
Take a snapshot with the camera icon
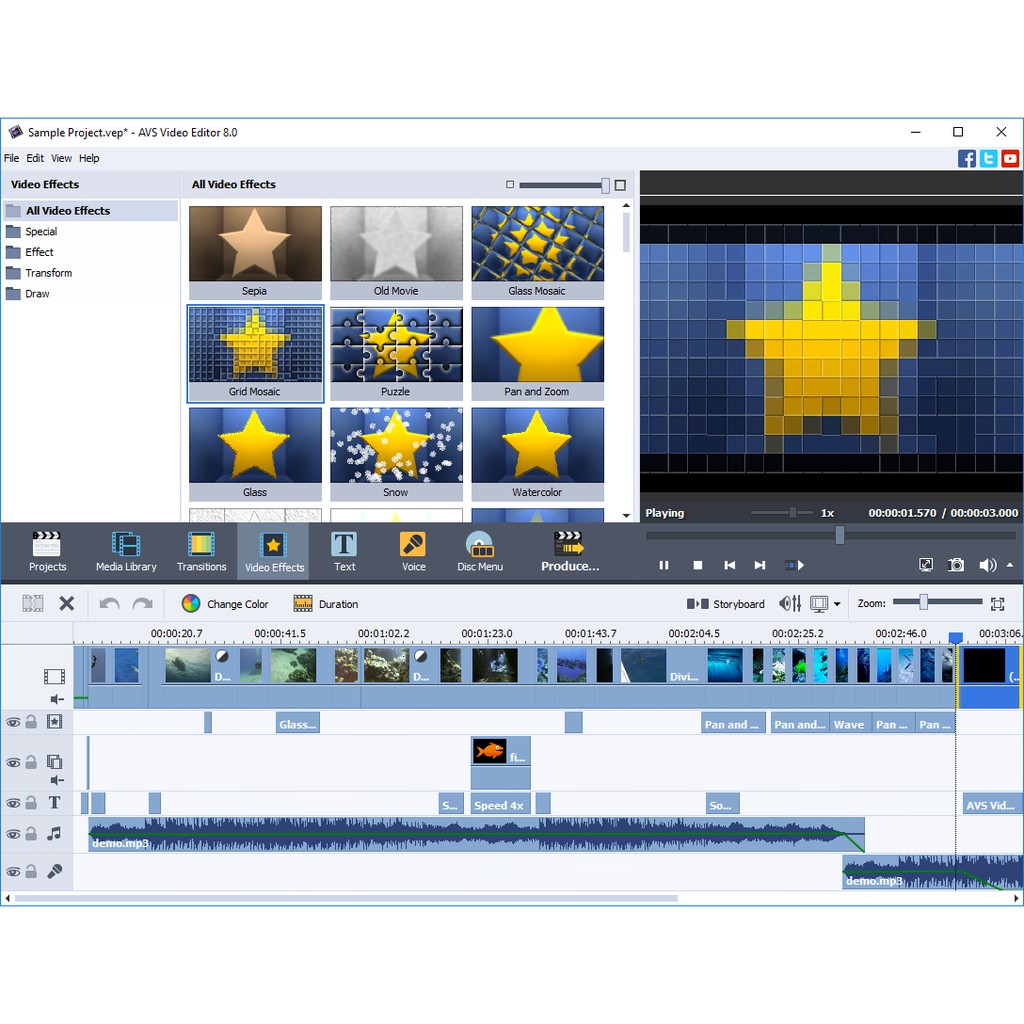(x=956, y=565)
